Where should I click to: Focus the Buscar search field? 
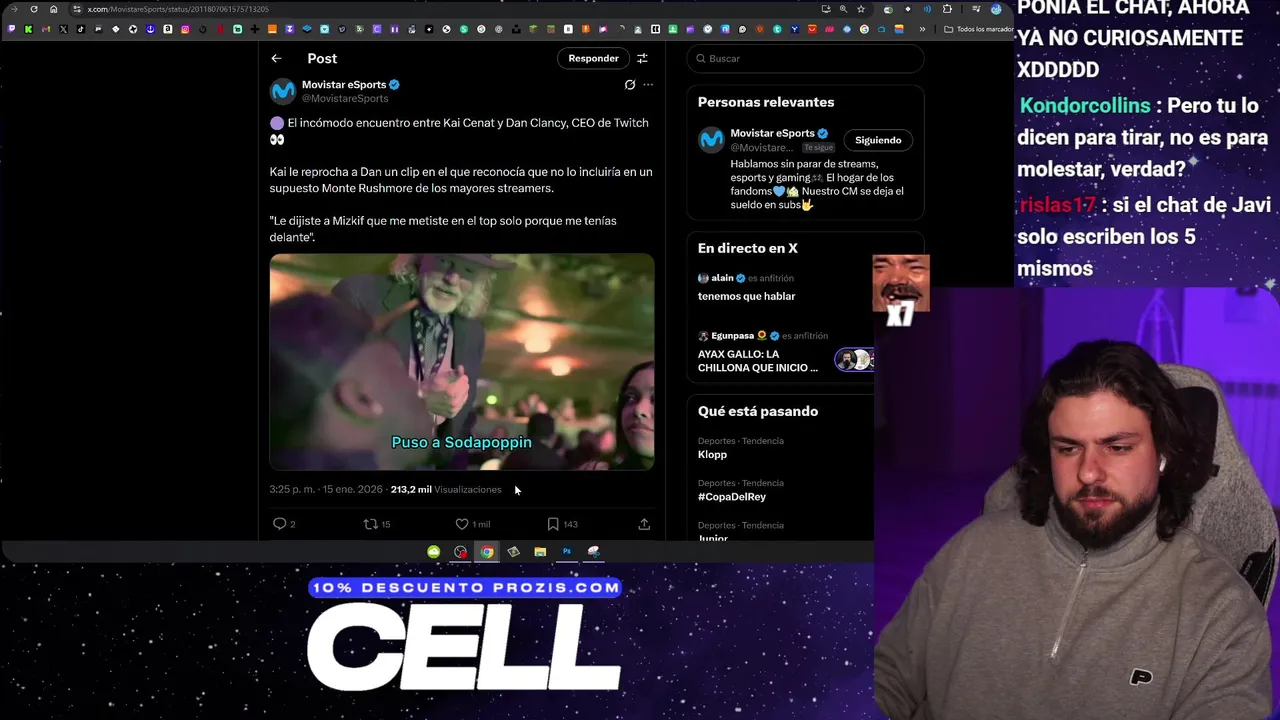[x=806, y=58]
